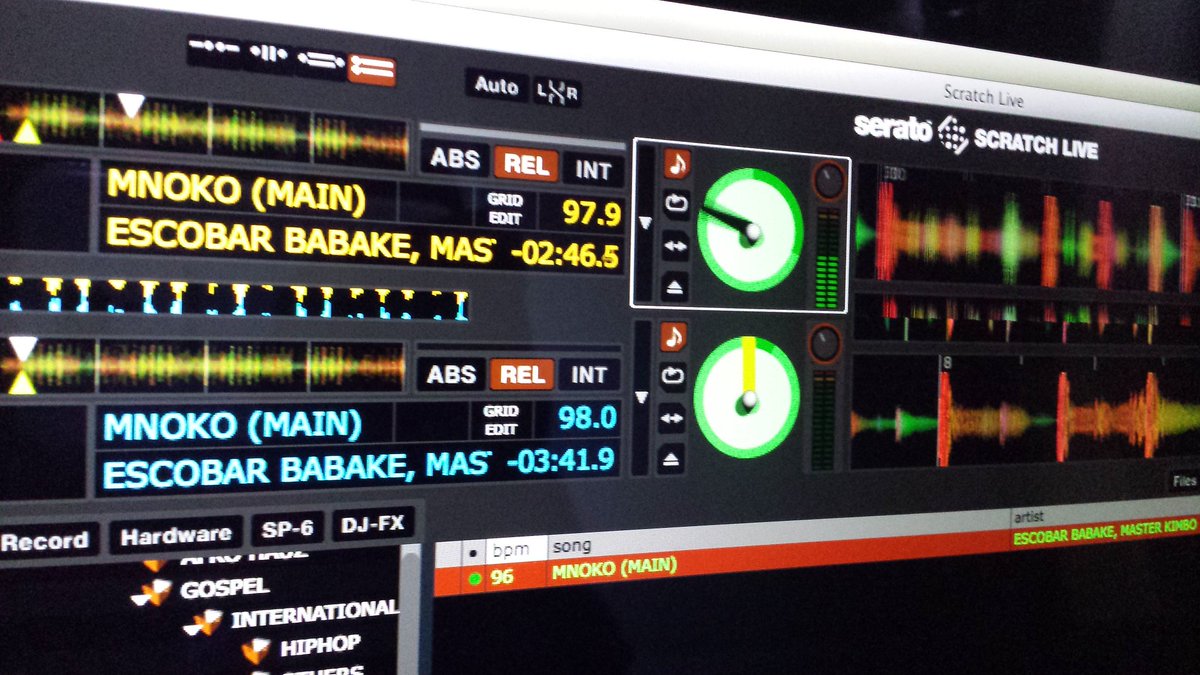This screenshot has width=1200, height=675.
Task: Set bottom deck to INT mode
Action: [x=588, y=376]
